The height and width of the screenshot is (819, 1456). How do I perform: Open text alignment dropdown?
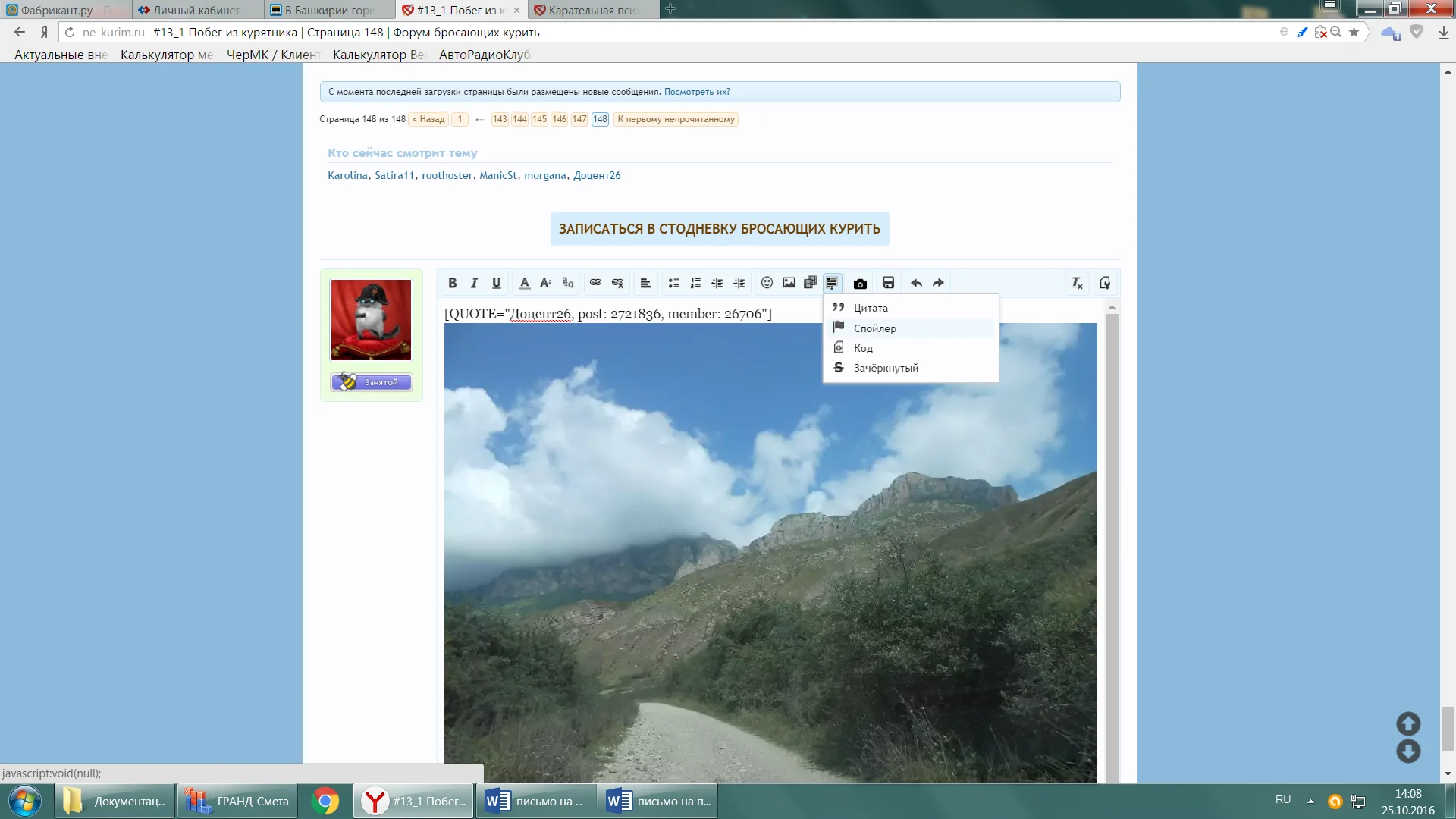pyautogui.click(x=645, y=283)
